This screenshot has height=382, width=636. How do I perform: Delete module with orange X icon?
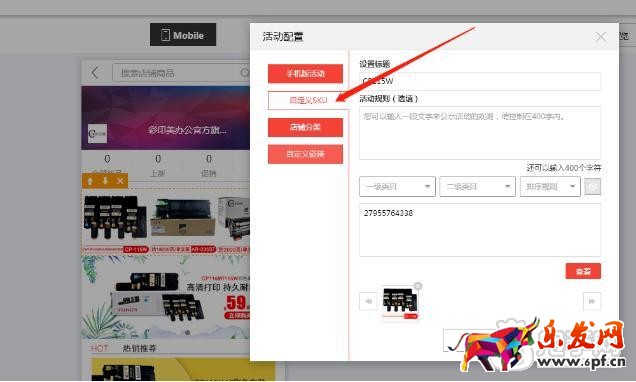pyautogui.click(x=120, y=181)
